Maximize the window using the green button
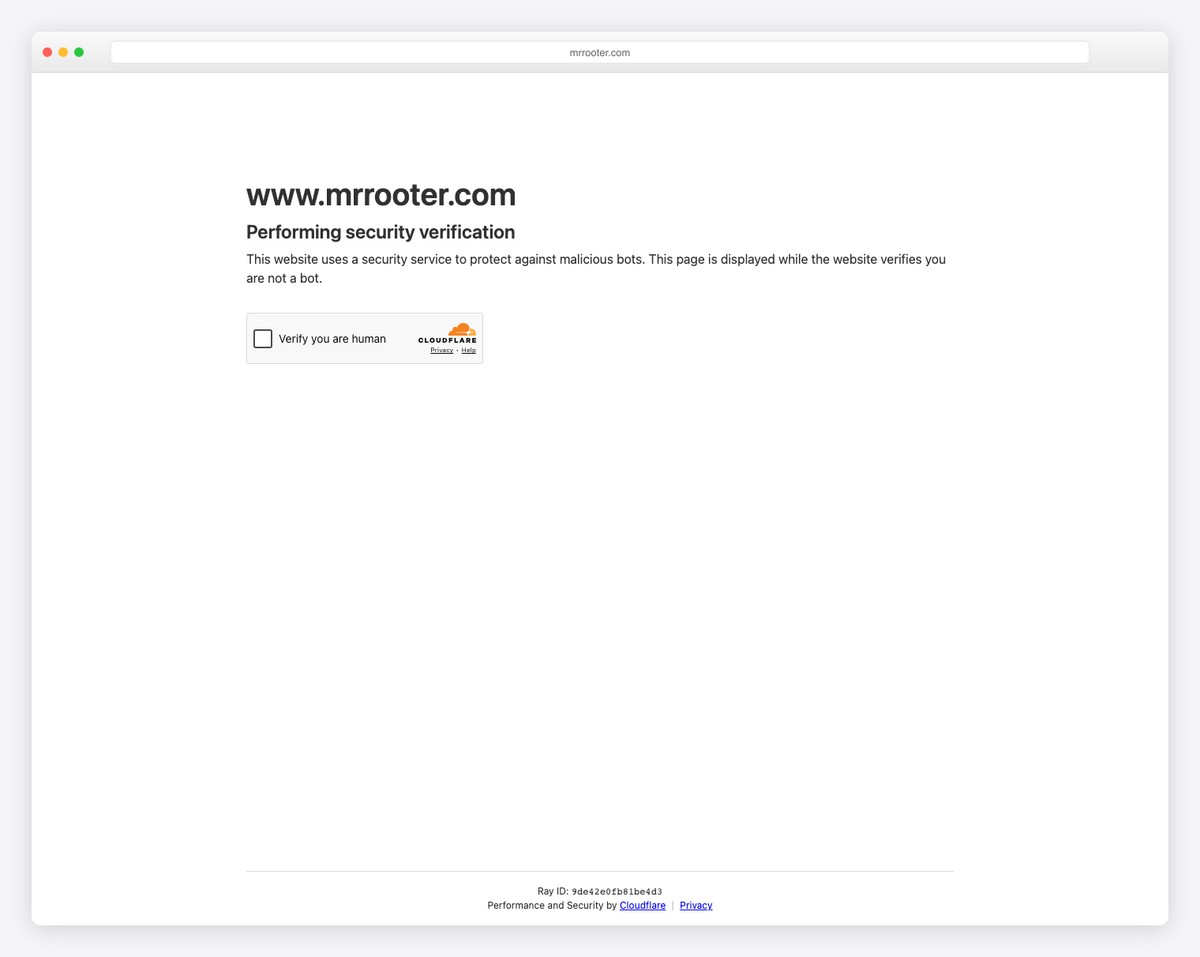The width and height of the screenshot is (1200, 957). coord(79,52)
